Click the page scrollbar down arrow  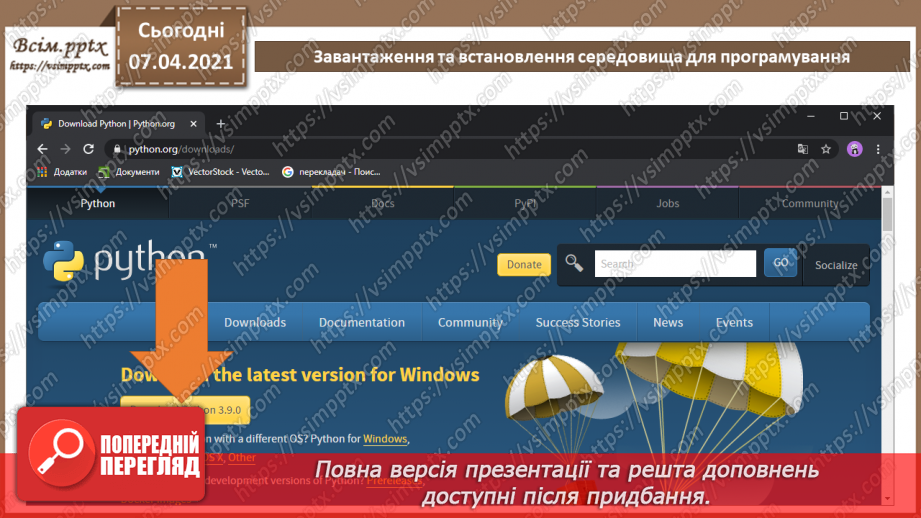[888, 499]
